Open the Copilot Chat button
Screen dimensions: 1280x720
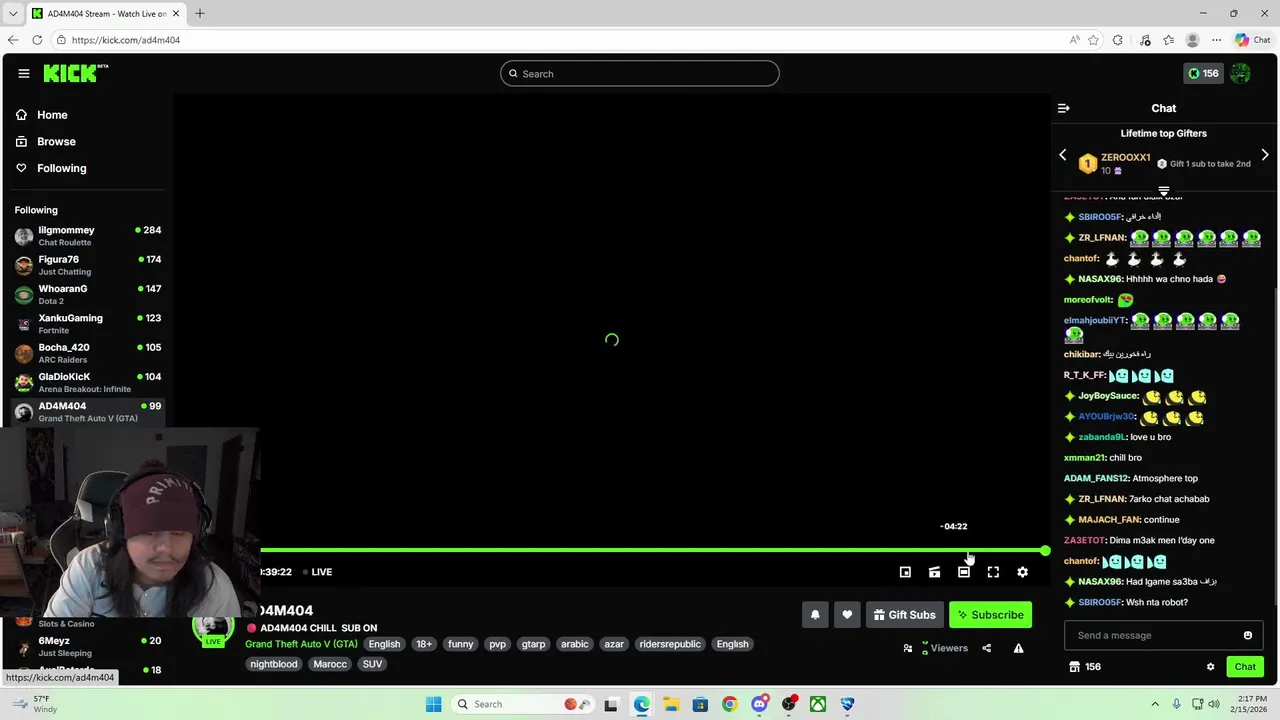(1252, 40)
